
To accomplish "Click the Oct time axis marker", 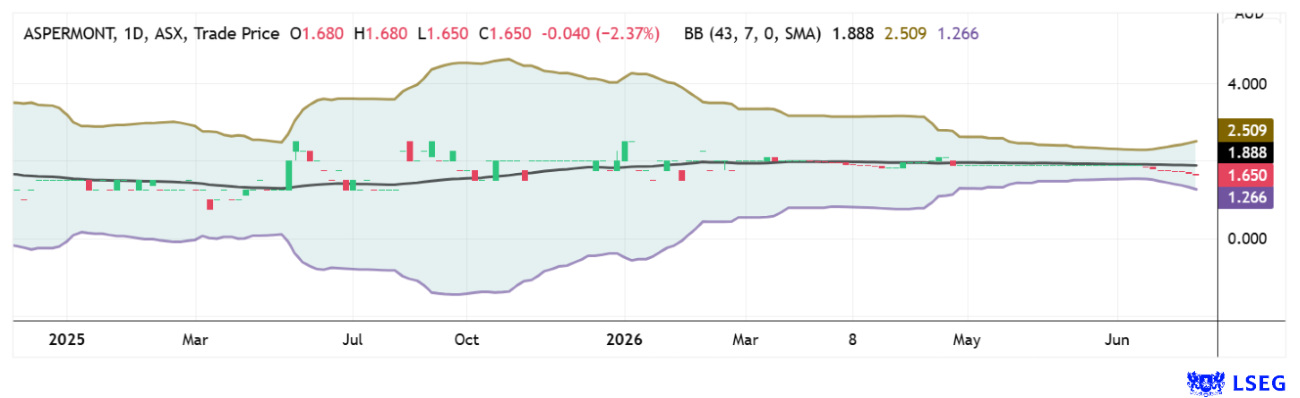I will [x=467, y=340].
